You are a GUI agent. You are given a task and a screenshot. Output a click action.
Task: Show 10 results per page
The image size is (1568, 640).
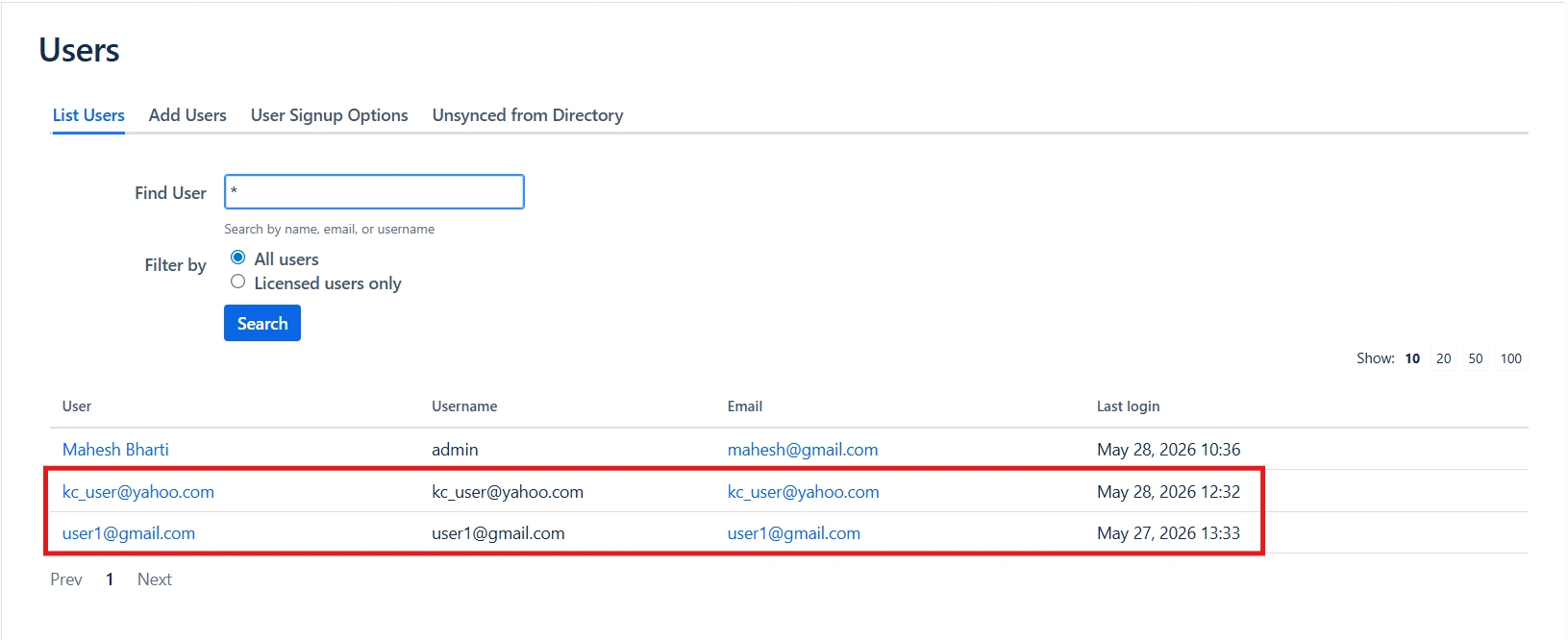click(x=1412, y=358)
